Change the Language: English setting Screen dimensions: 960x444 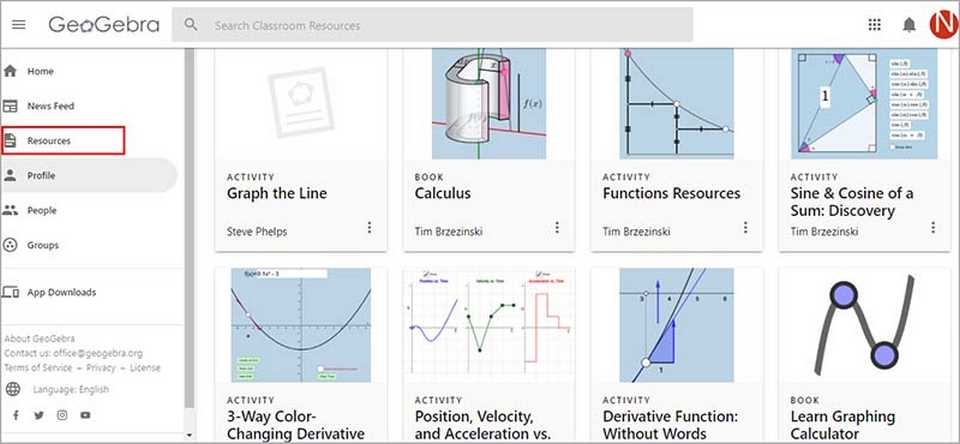click(x=70, y=389)
